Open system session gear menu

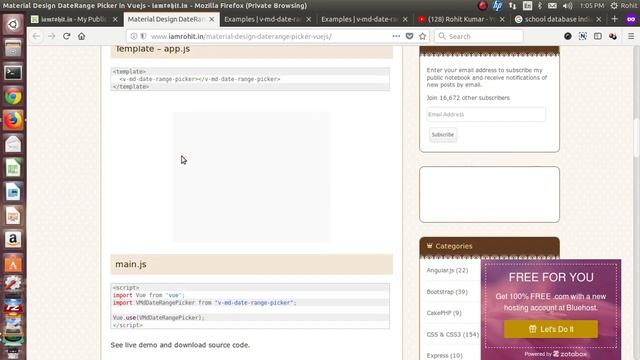(614, 6)
